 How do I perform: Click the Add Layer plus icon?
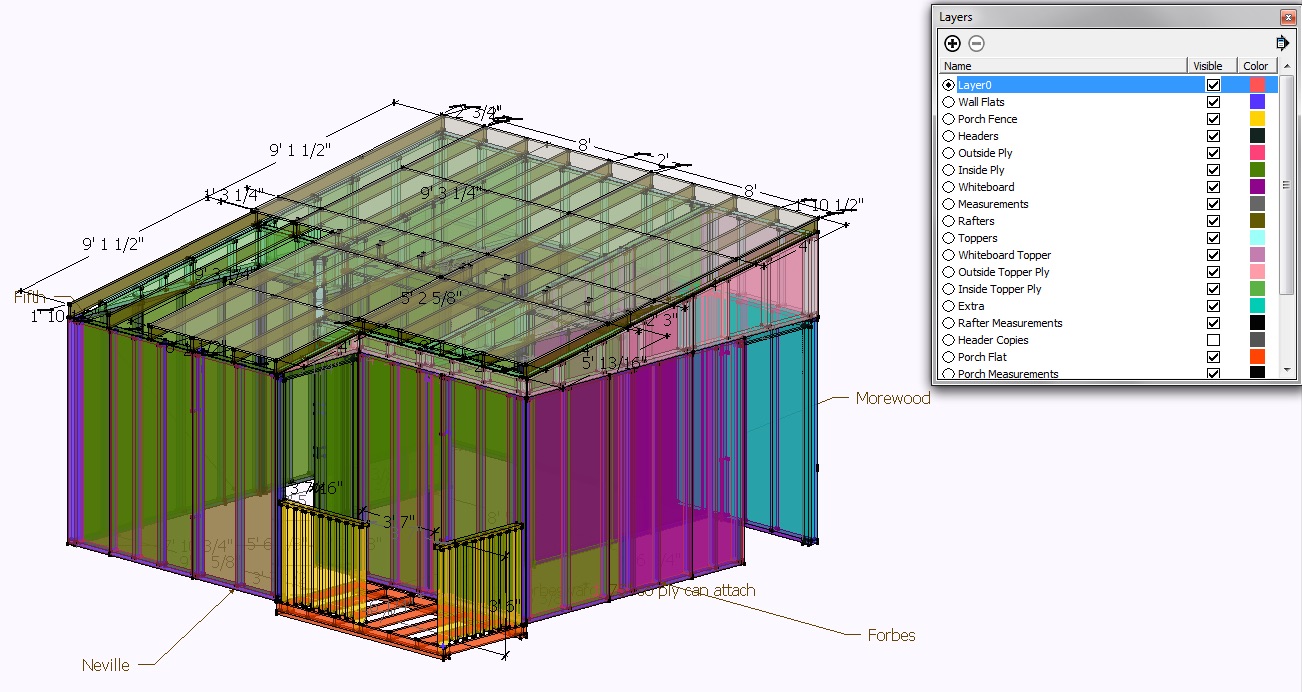(952, 43)
